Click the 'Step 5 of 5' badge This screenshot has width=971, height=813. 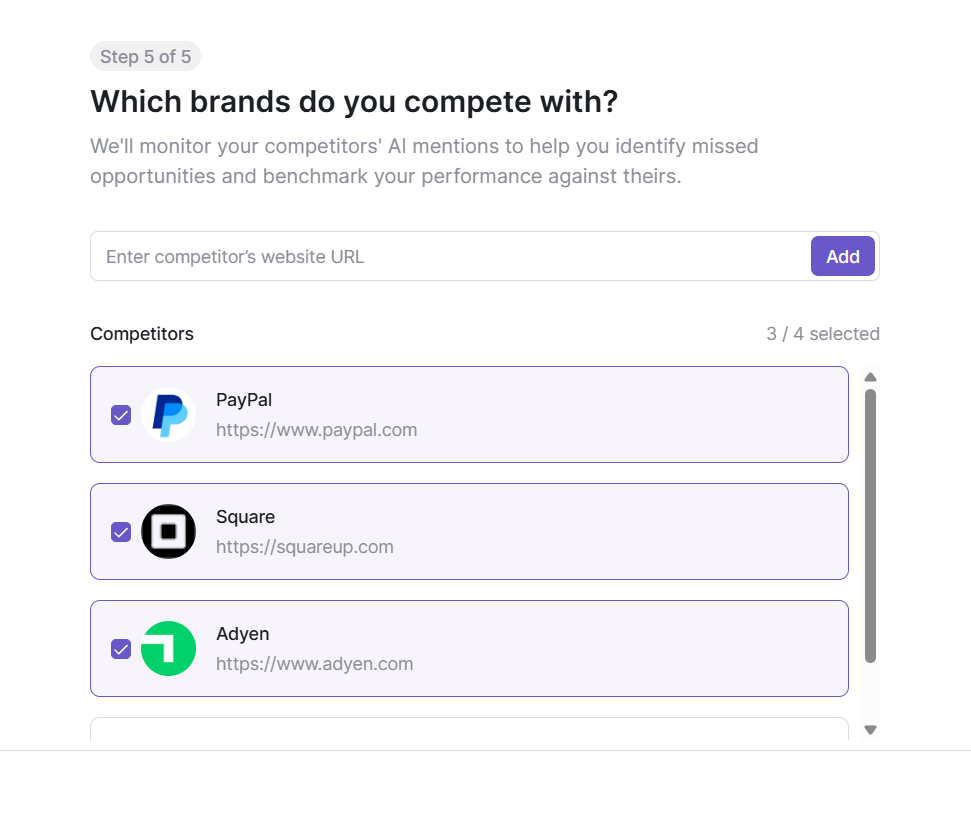click(145, 56)
